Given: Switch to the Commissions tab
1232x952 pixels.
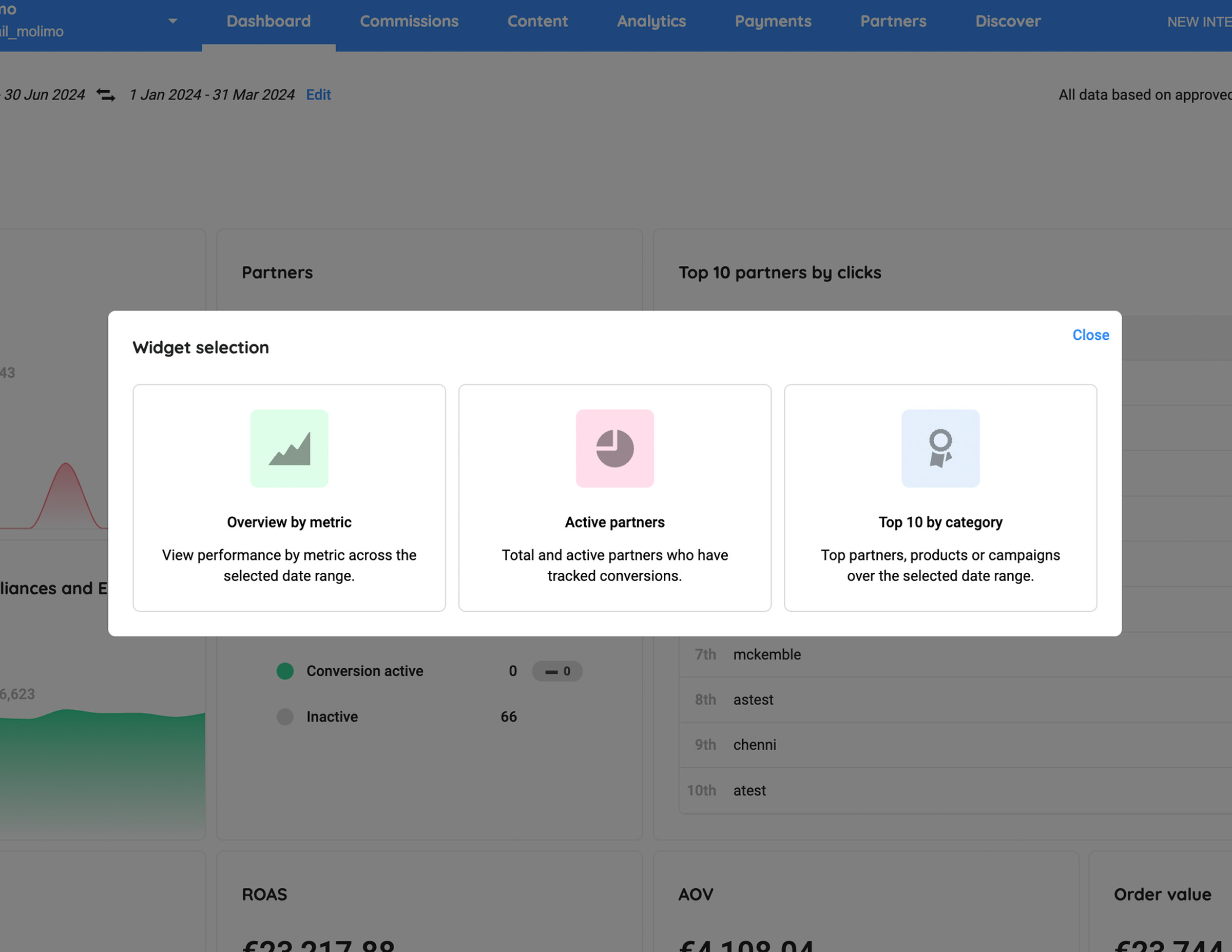Looking at the screenshot, I should (x=409, y=21).
